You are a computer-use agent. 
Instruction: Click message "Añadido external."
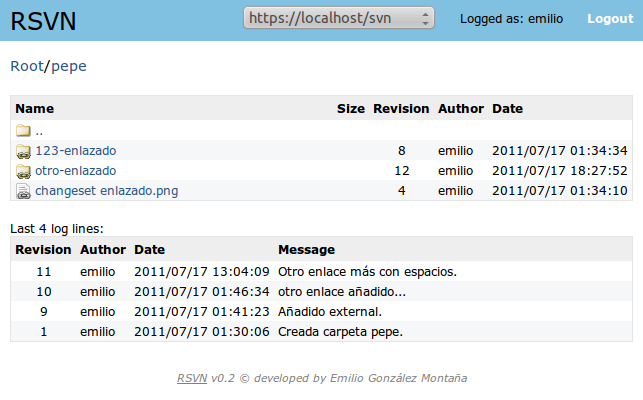[330, 312]
